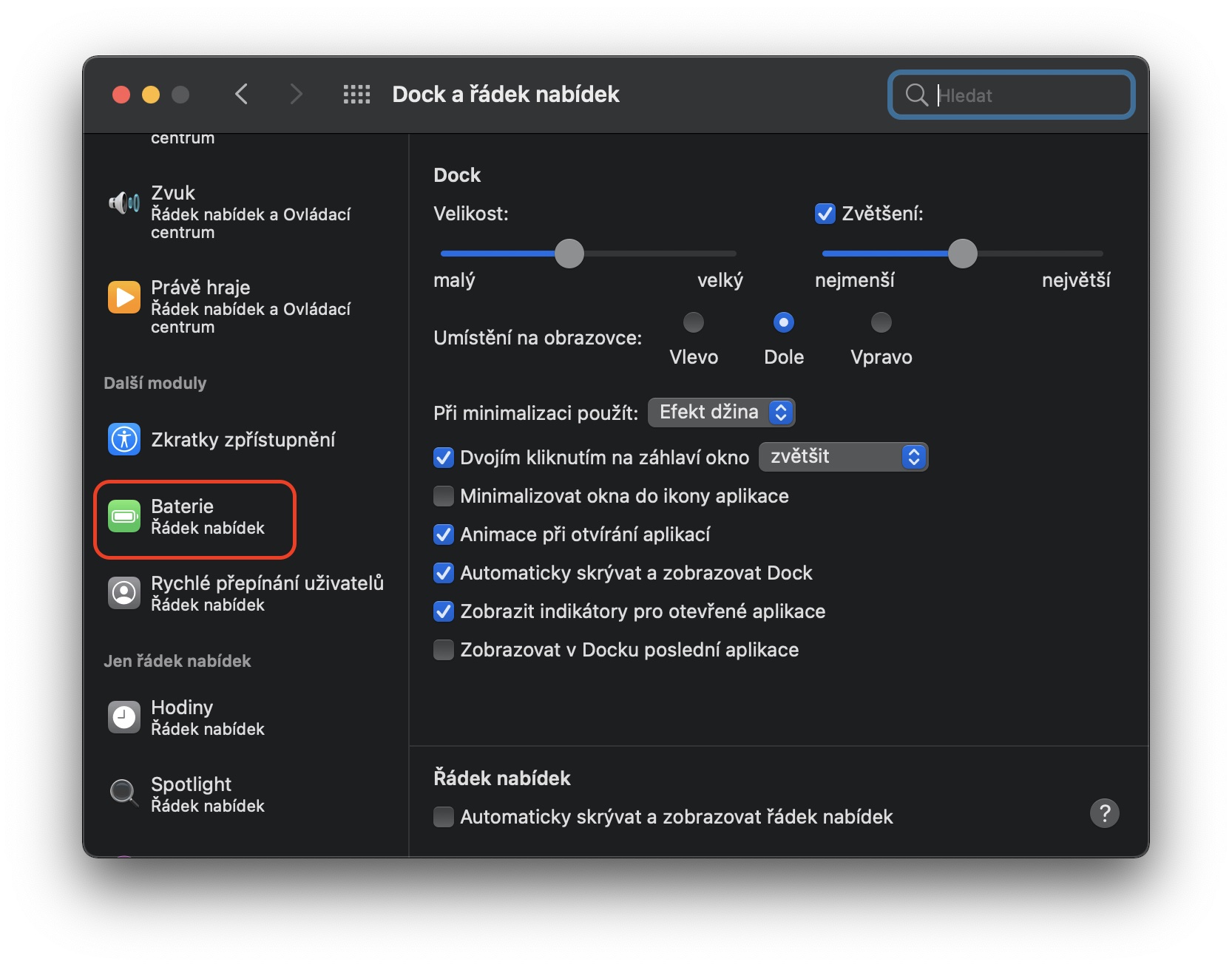
Task: Enable Minimalizovat okna do ikony aplikace
Action: point(443,496)
